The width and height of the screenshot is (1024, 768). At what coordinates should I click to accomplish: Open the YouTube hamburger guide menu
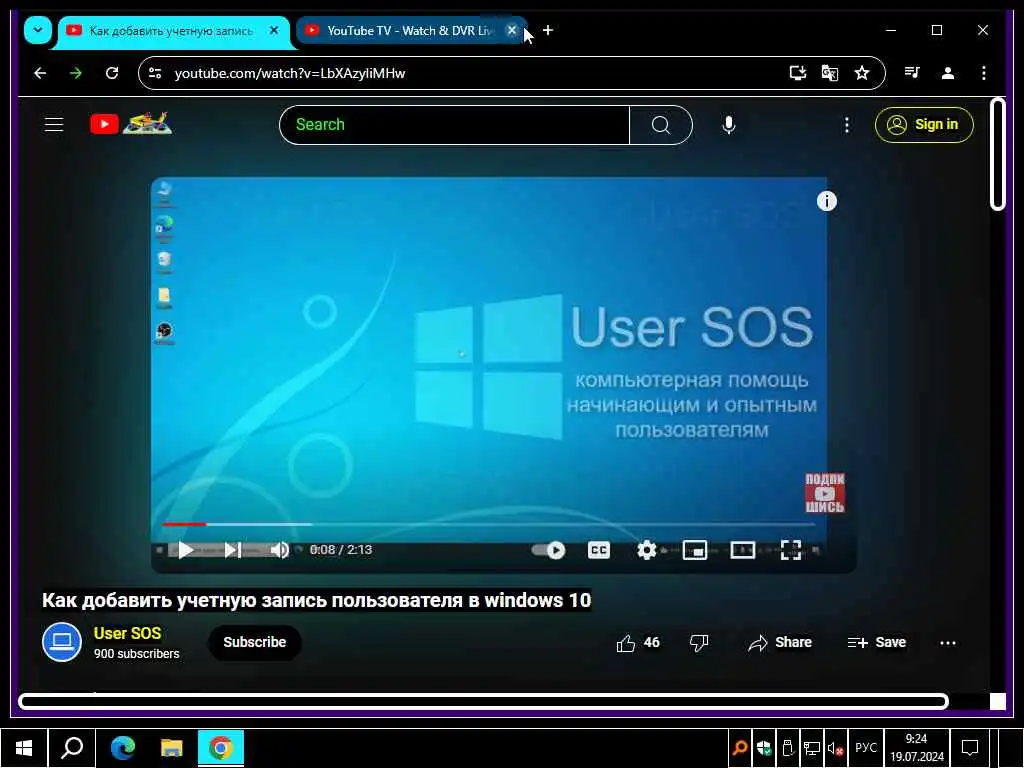tap(54, 124)
